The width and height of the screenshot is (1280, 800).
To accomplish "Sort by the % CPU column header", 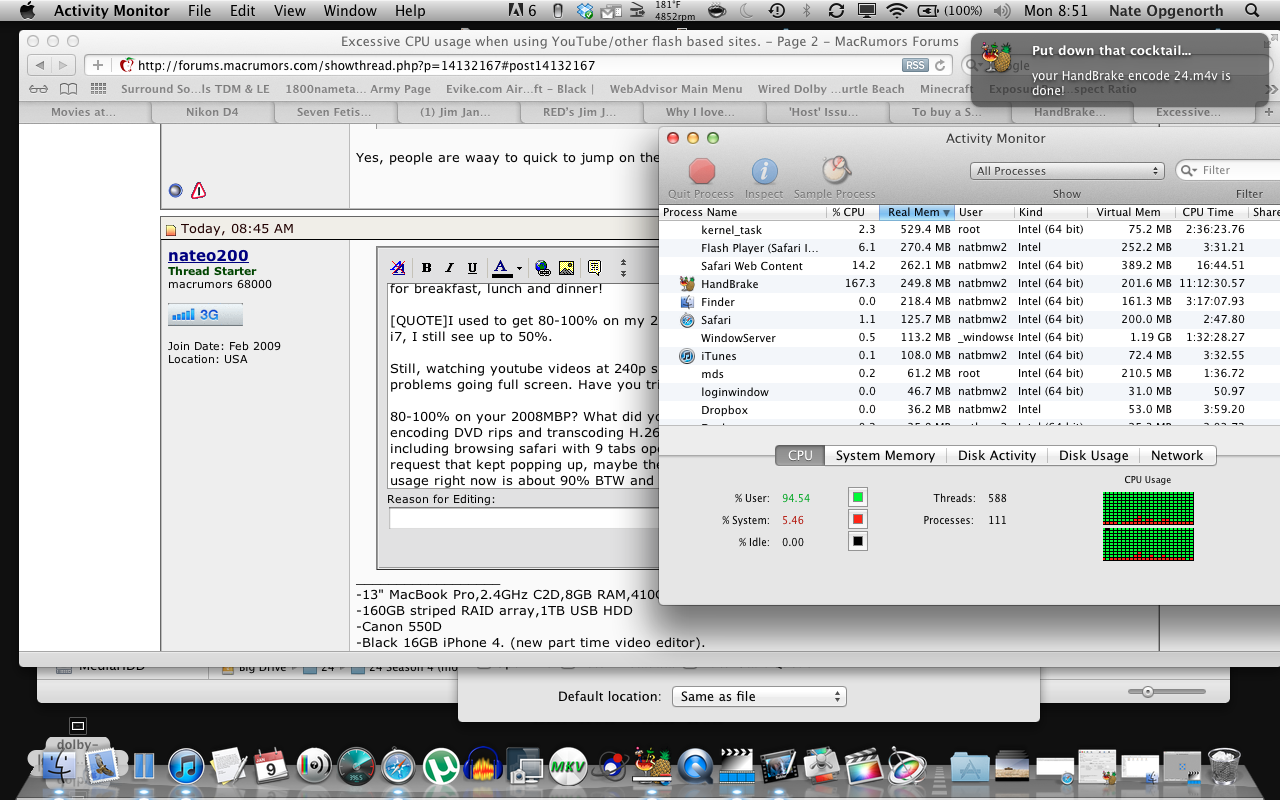I will pos(853,212).
